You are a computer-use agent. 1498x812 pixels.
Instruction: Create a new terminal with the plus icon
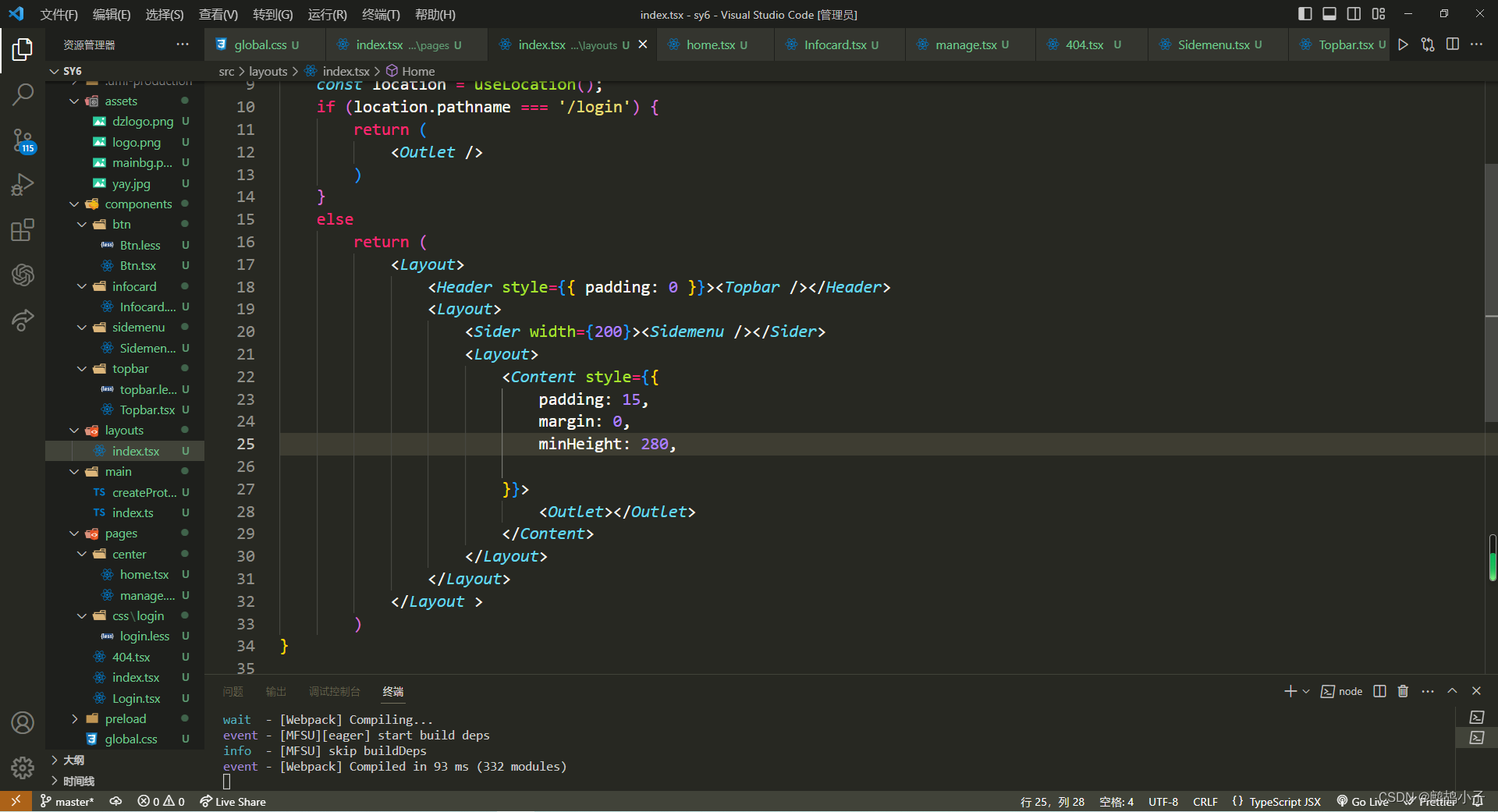pyautogui.click(x=1289, y=691)
